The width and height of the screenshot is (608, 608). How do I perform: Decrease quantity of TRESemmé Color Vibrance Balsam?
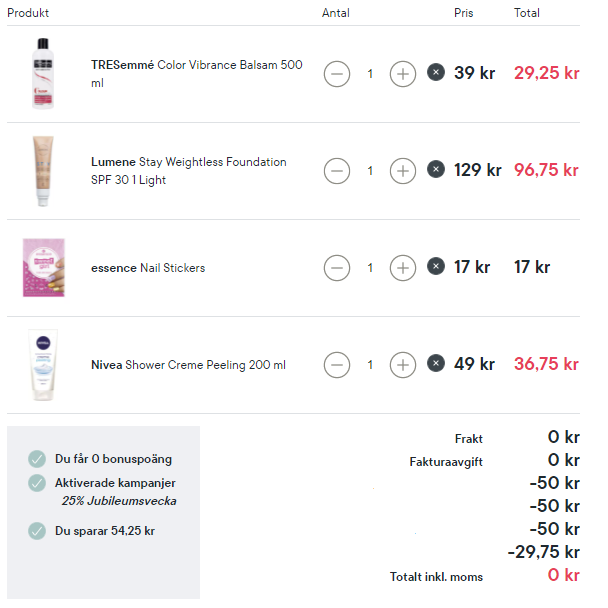tap(337, 74)
